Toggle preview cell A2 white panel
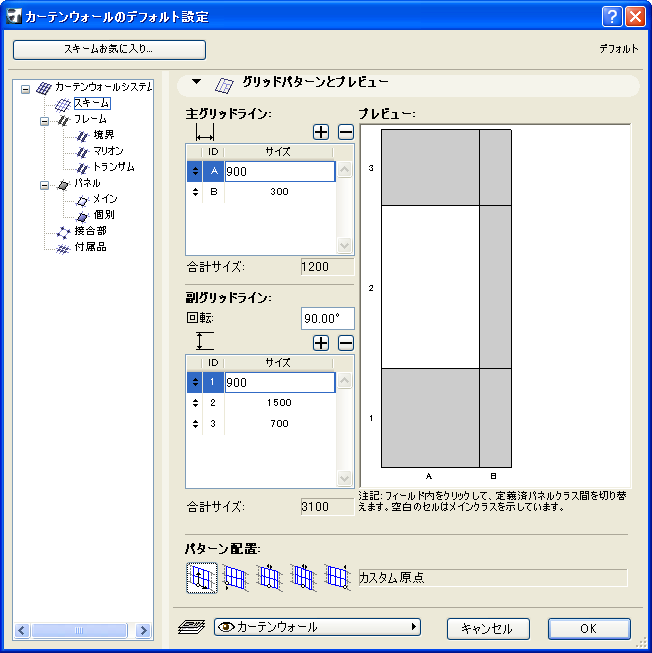The height and width of the screenshot is (653, 652). tap(430, 287)
